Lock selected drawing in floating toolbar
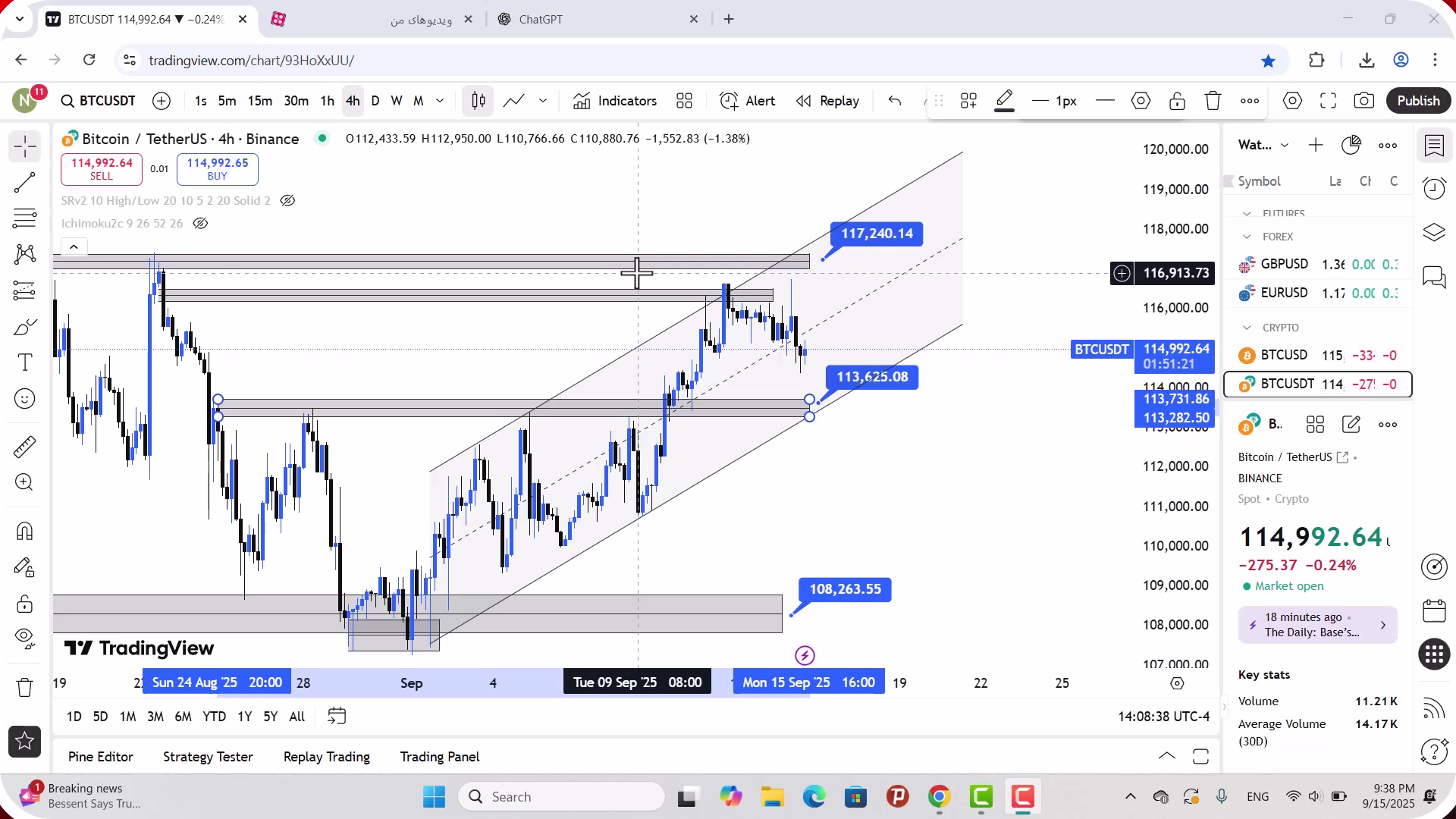This screenshot has height=819, width=1456. point(1177,101)
